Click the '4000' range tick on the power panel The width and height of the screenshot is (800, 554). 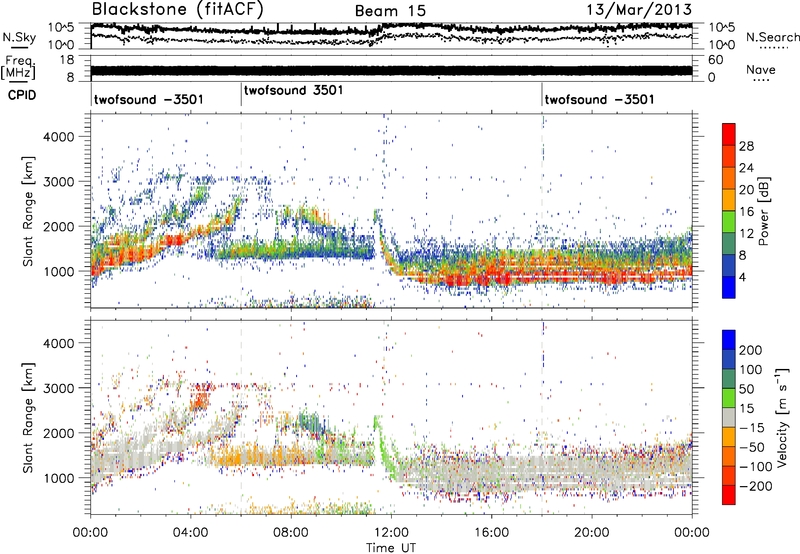[58, 137]
